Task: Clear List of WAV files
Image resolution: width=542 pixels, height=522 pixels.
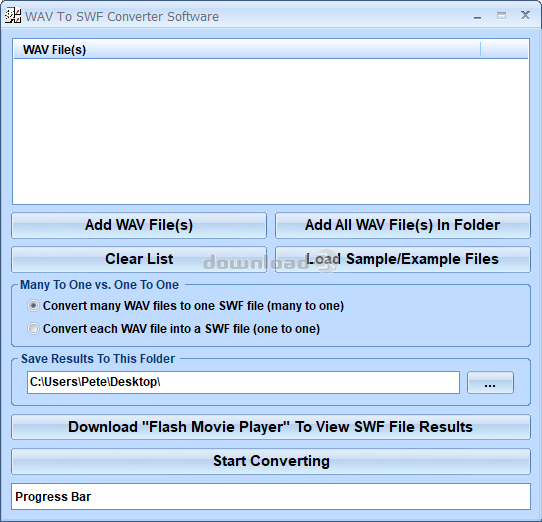Action: (x=139, y=259)
